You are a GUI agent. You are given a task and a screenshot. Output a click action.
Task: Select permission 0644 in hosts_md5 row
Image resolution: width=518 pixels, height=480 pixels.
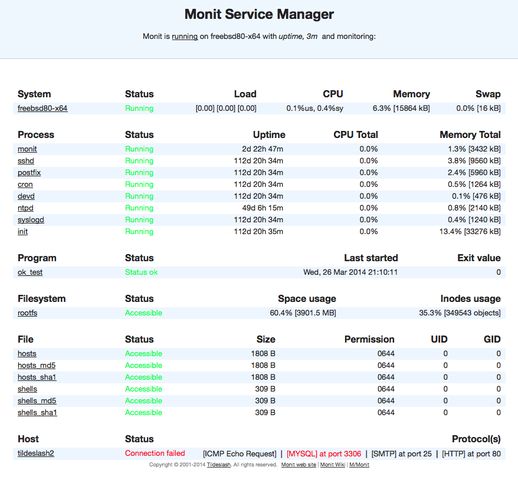pos(386,365)
